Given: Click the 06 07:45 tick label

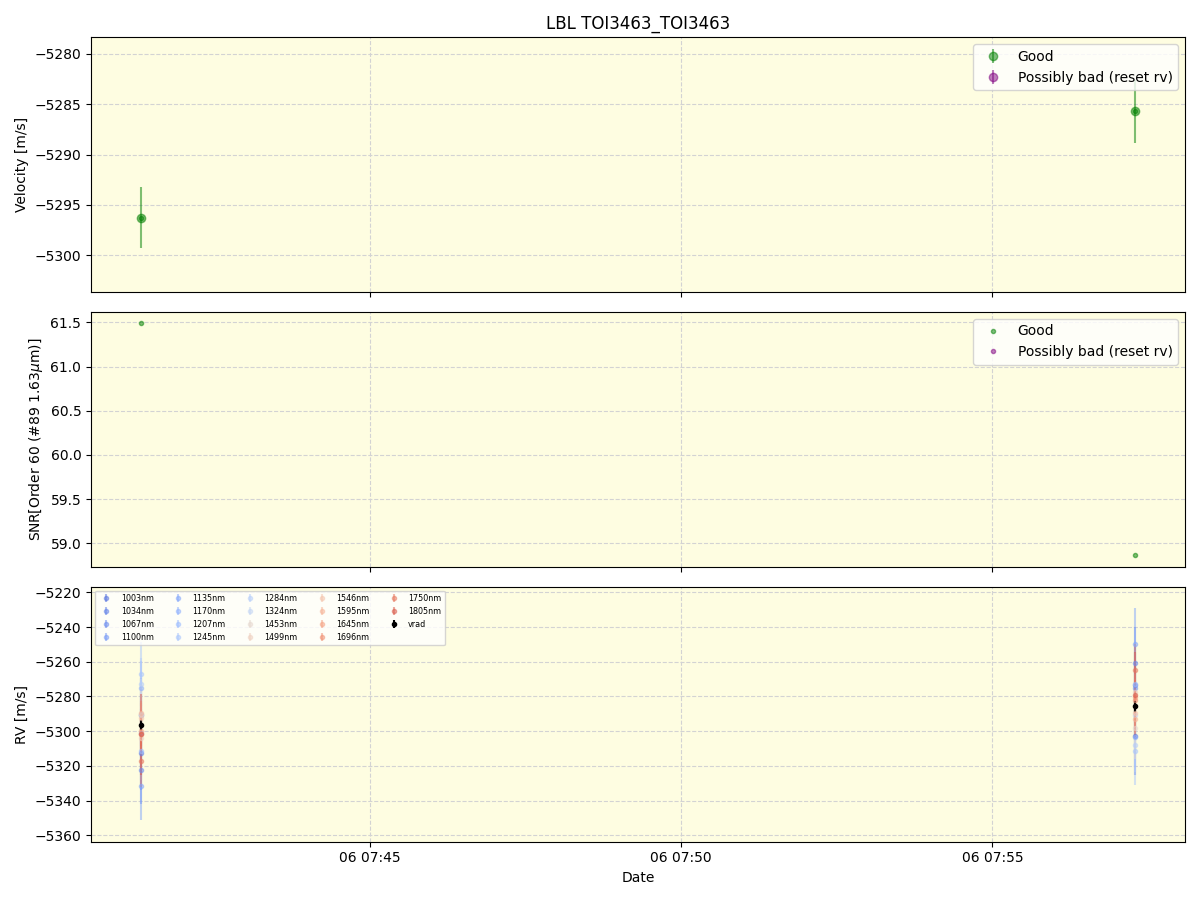Looking at the screenshot, I should 370,857.
